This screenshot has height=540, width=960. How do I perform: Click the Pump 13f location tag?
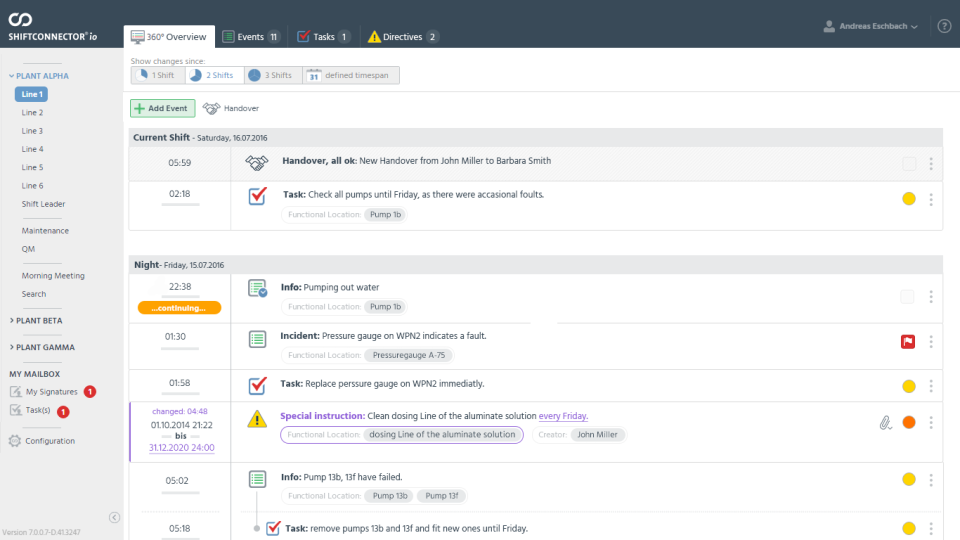point(441,496)
